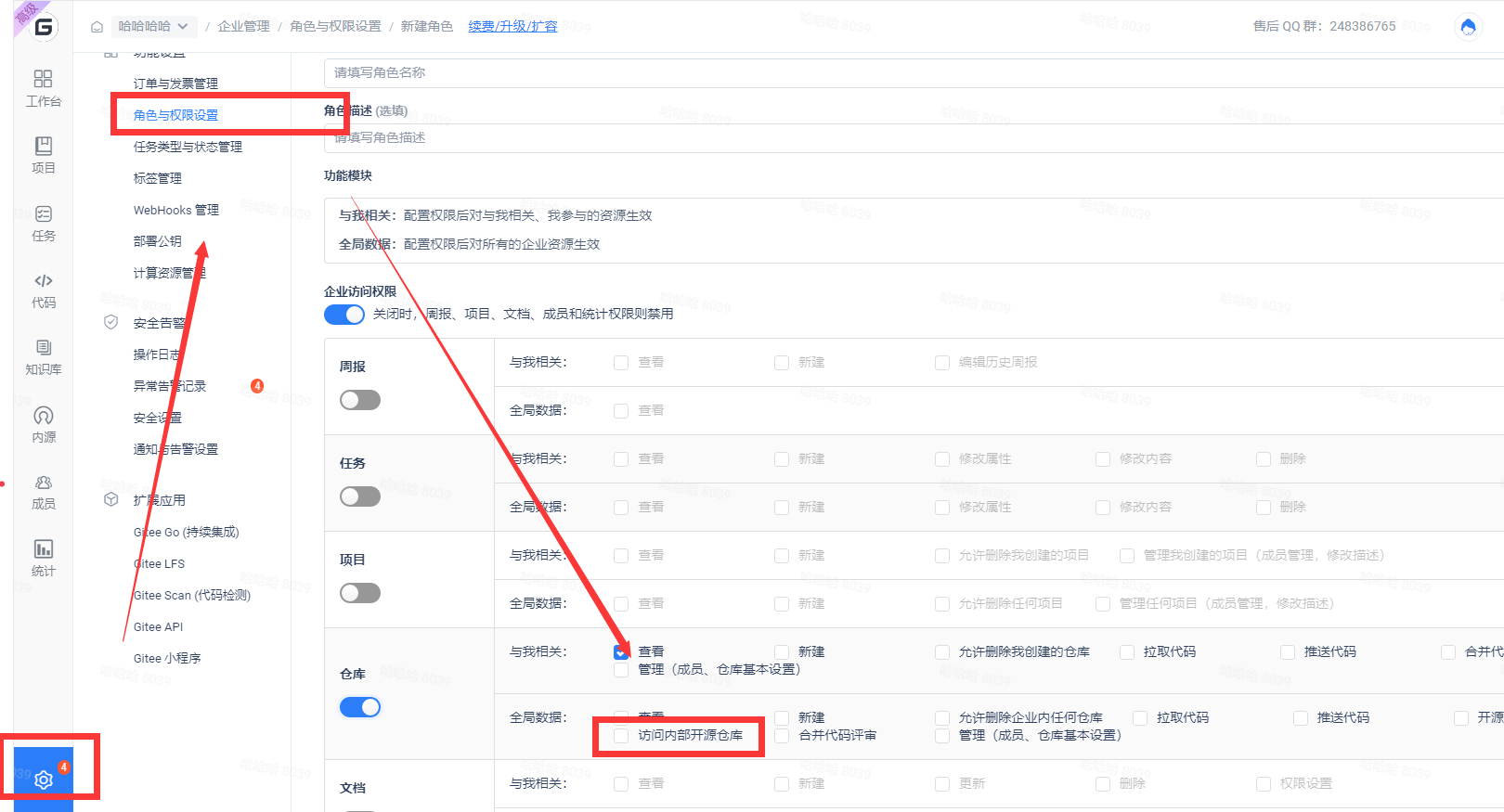Image resolution: width=1504 pixels, height=812 pixels.
Task: Open Gitee Go (持续集成) menu item
Action: tap(186, 533)
